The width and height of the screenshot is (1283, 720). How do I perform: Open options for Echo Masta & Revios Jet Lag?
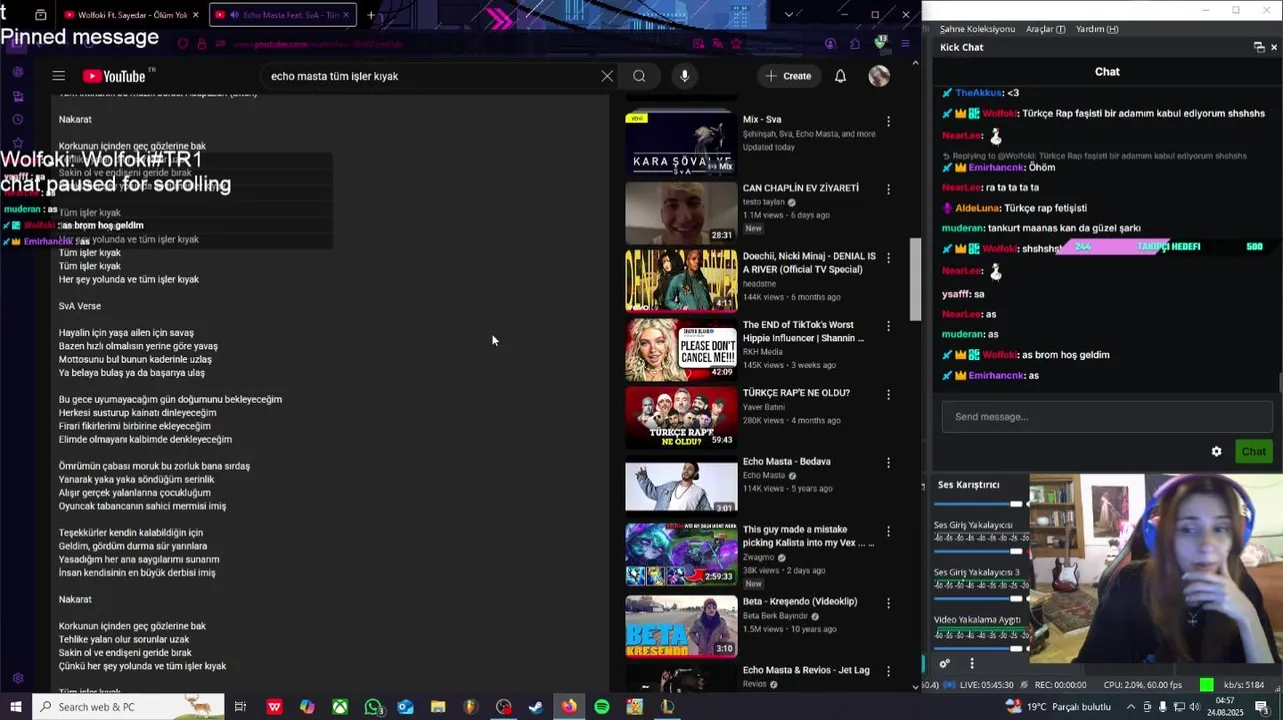point(888,671)
